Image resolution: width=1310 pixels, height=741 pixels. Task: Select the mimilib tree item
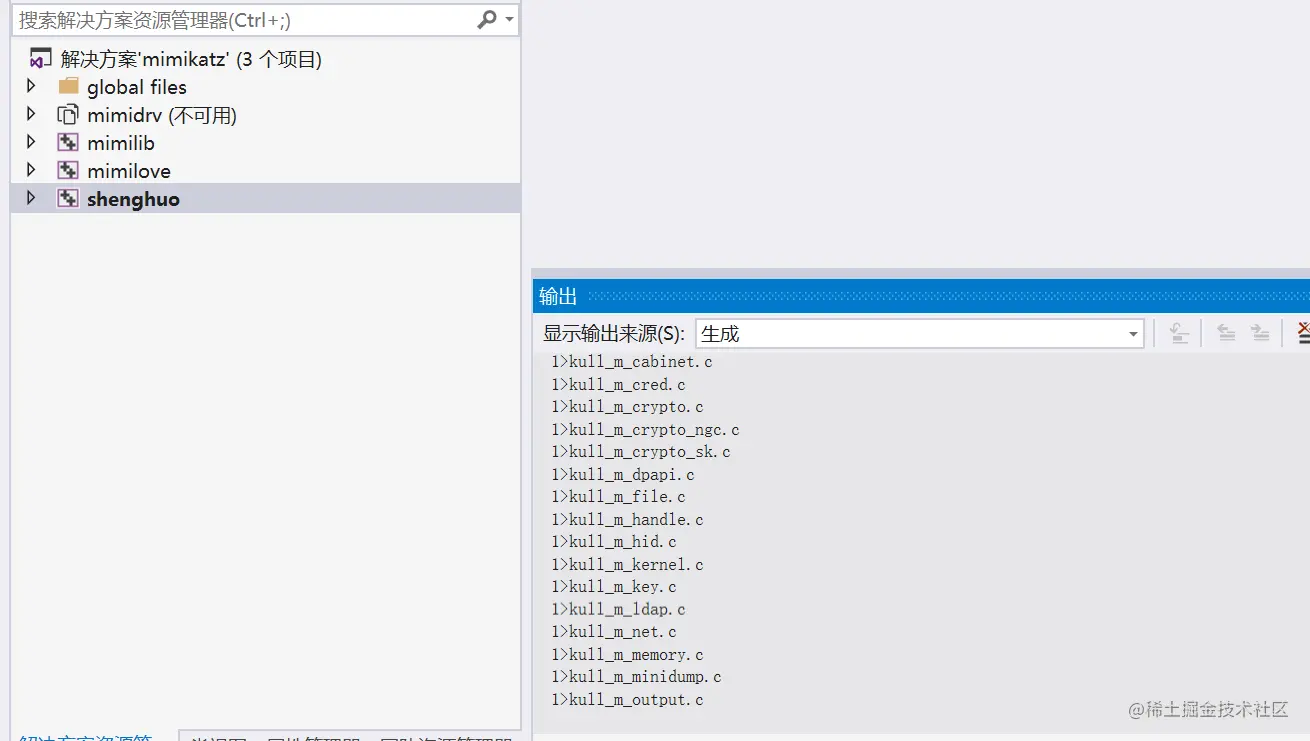pos(121,143)
